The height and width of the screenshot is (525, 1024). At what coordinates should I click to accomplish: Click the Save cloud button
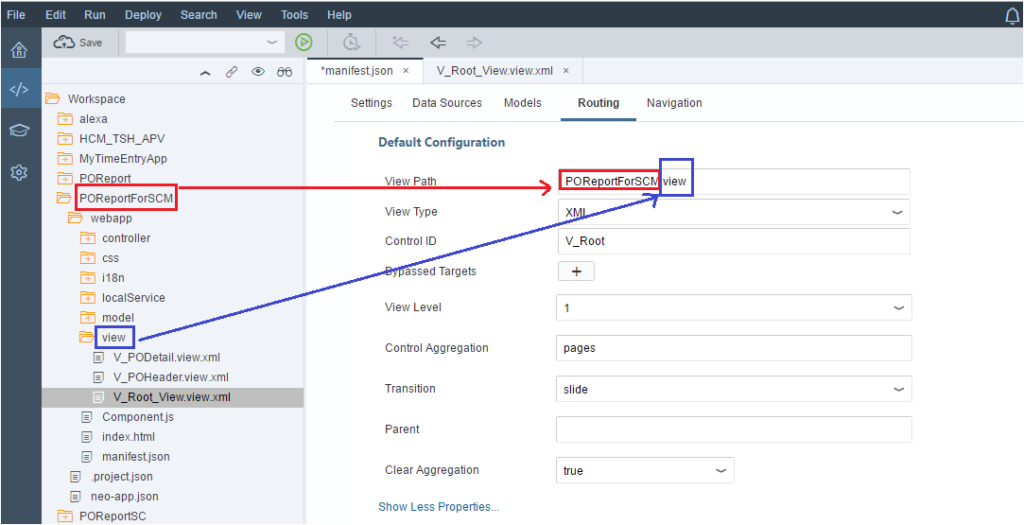(x=78, y=42)
